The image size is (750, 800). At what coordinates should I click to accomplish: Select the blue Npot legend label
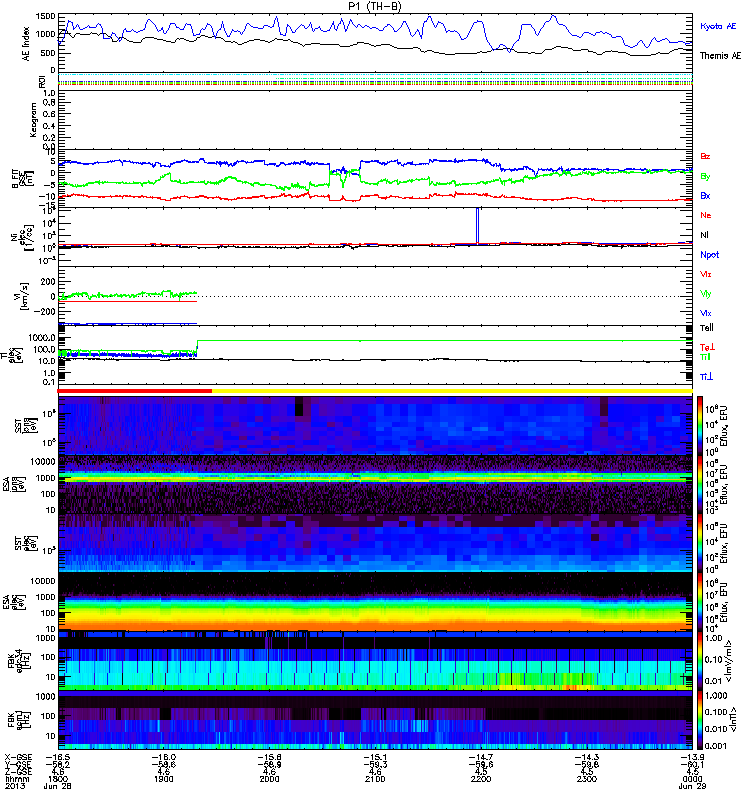coord(710,255)
